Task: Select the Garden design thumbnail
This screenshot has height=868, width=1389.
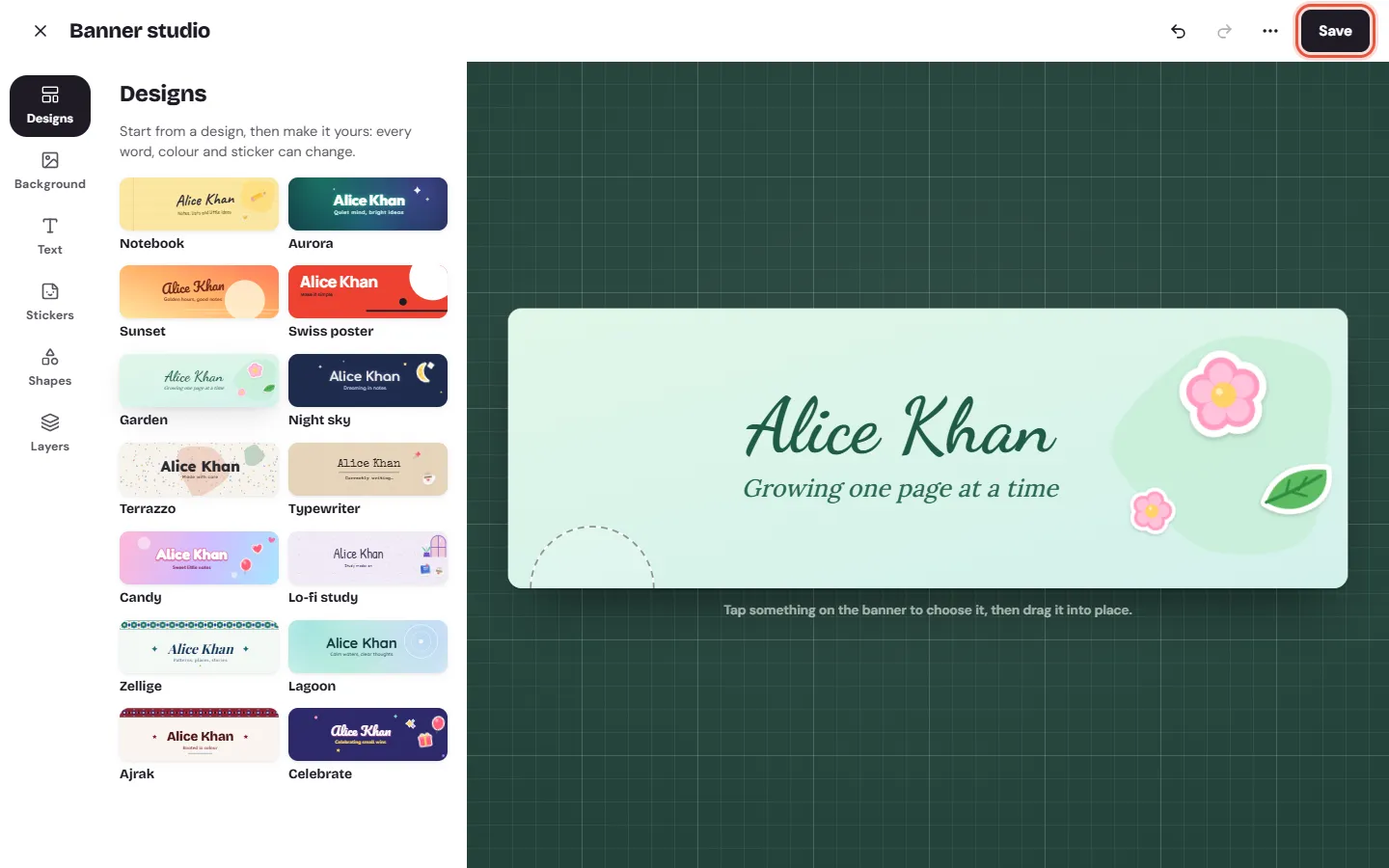Action: 199,380
